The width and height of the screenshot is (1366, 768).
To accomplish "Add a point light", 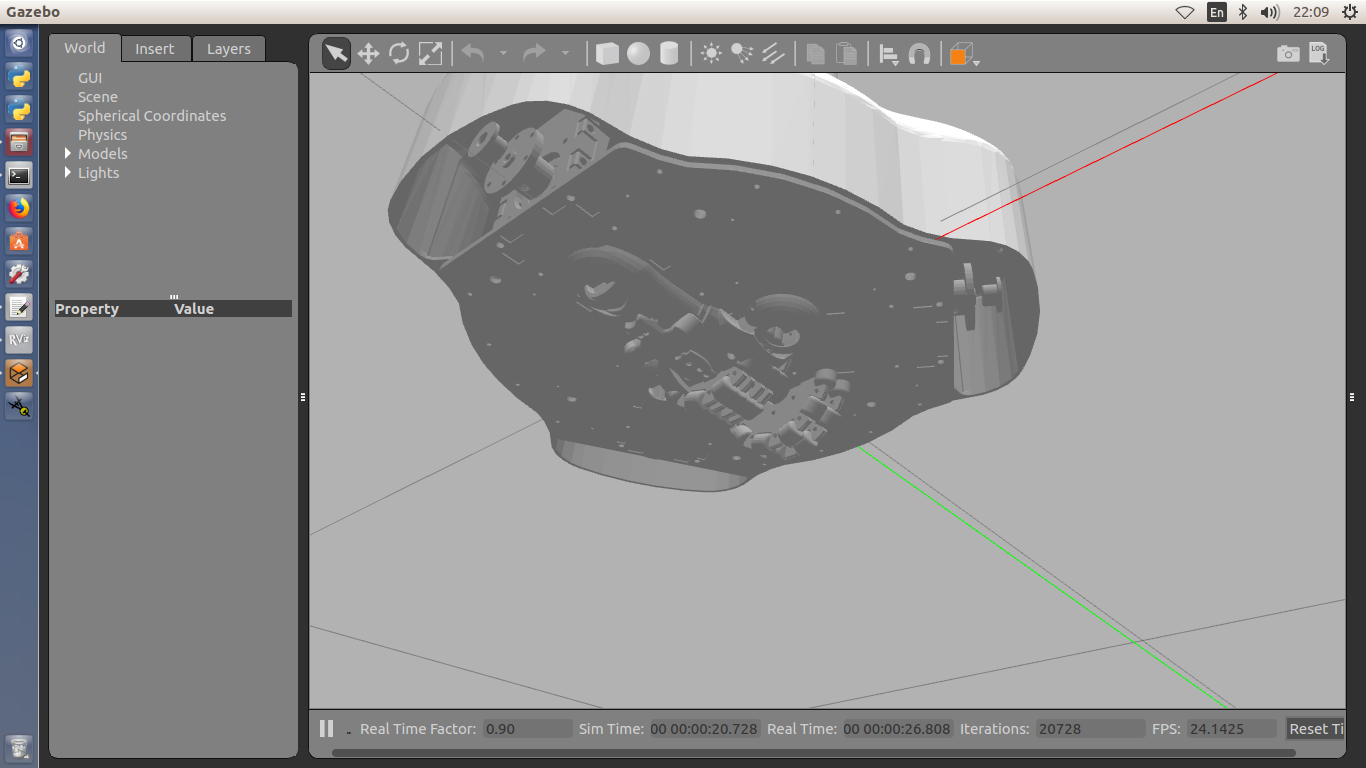I will (x=711, y=53).
